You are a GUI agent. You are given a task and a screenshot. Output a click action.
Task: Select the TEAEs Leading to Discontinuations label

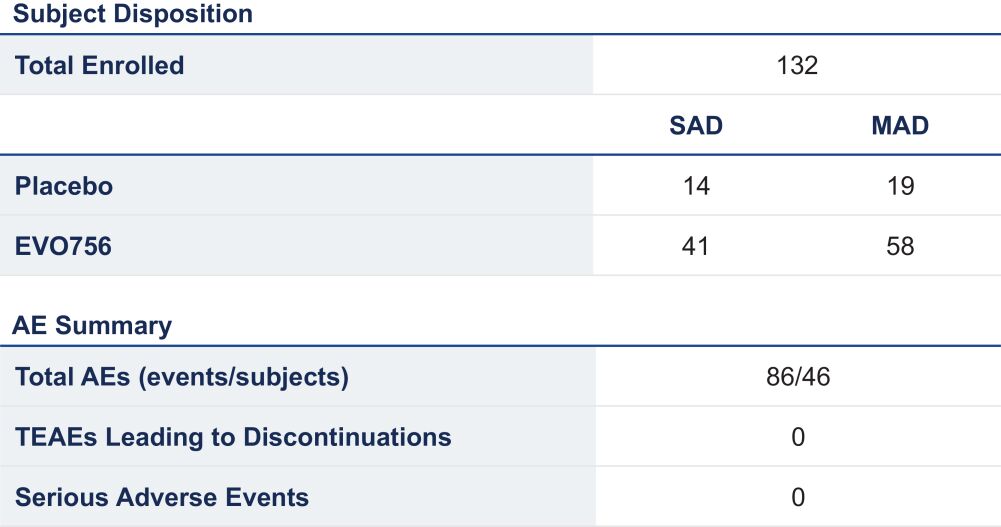(x=233, y=437)
